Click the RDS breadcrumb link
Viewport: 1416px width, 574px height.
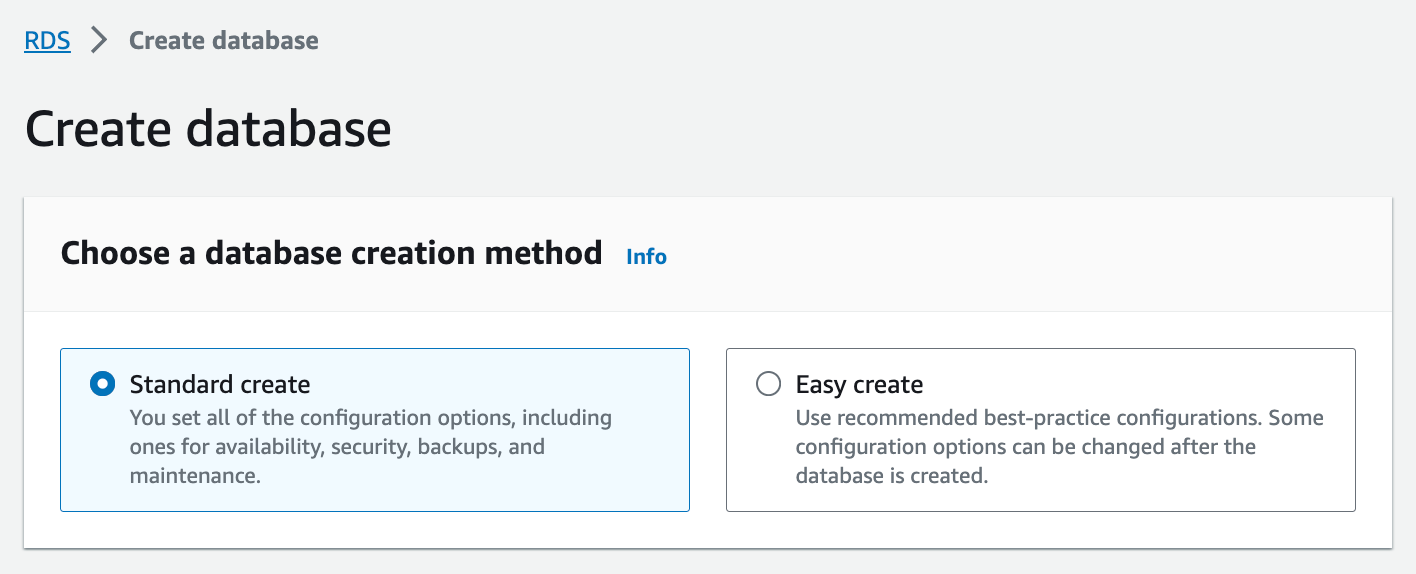[47, 41]
